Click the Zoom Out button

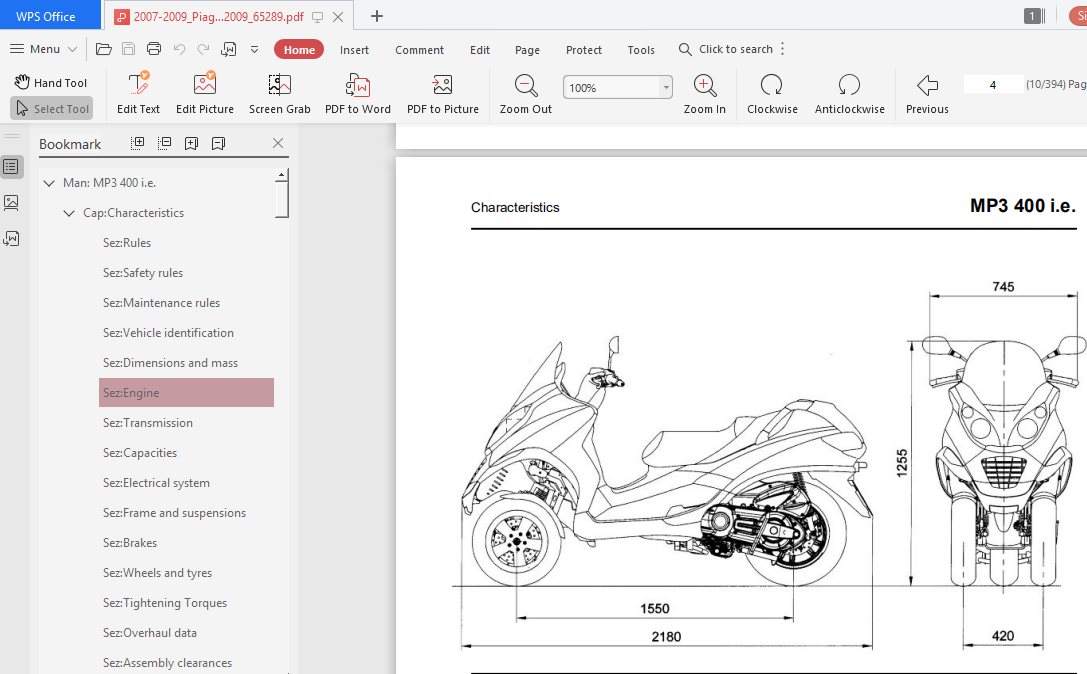click(x=525, y=93)
